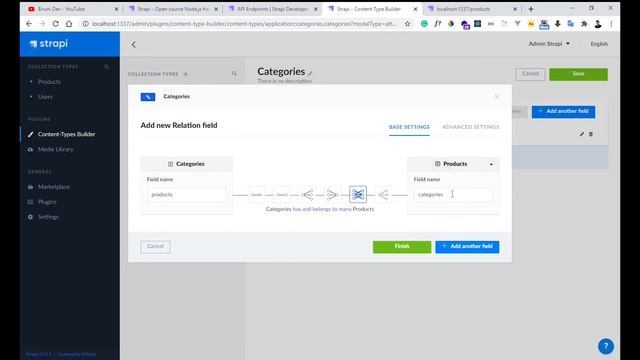Go to browser home page
The image size is (640, 360).
coord(69,24)
